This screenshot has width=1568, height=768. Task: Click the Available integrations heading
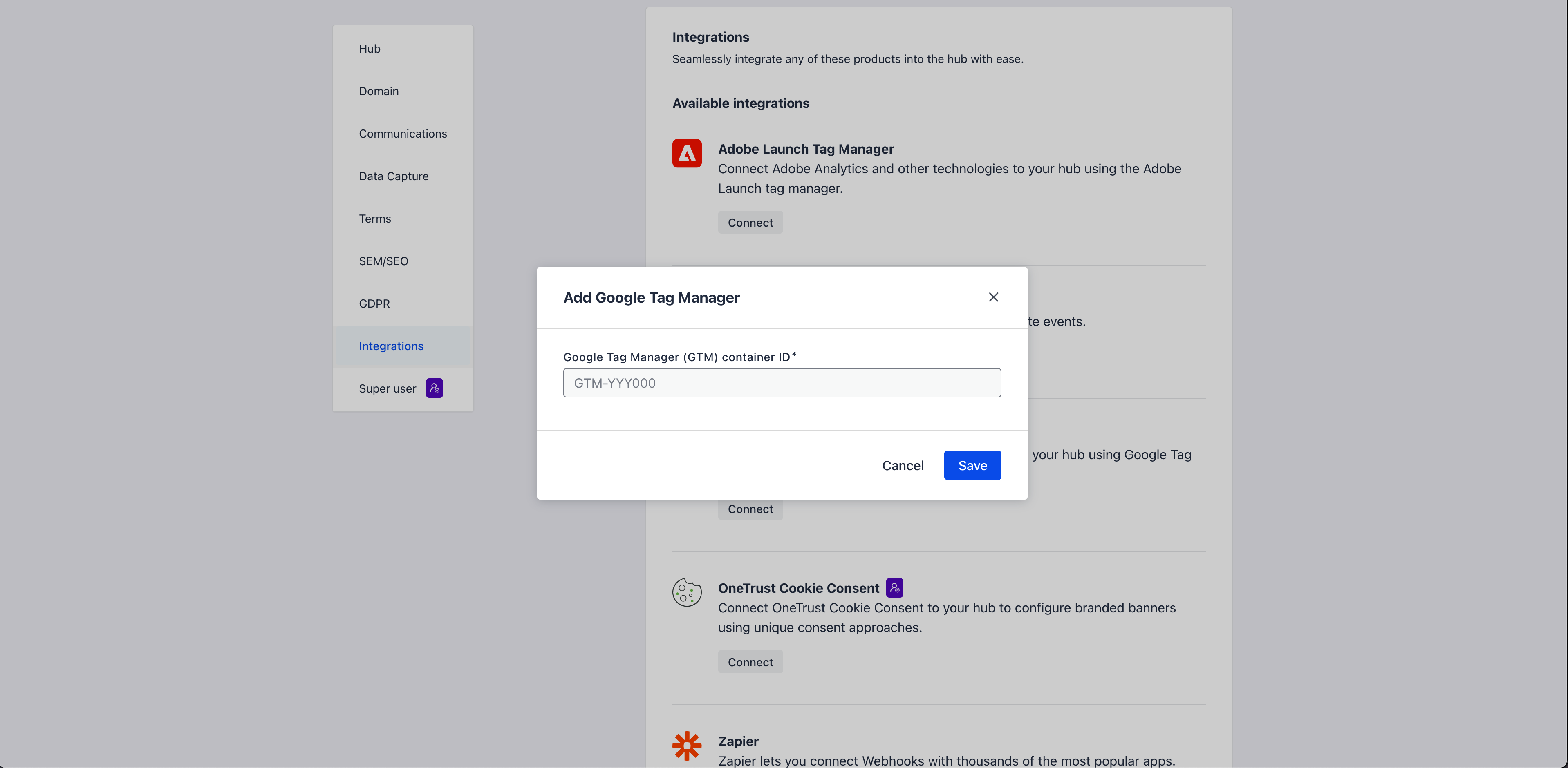[740, 103]
